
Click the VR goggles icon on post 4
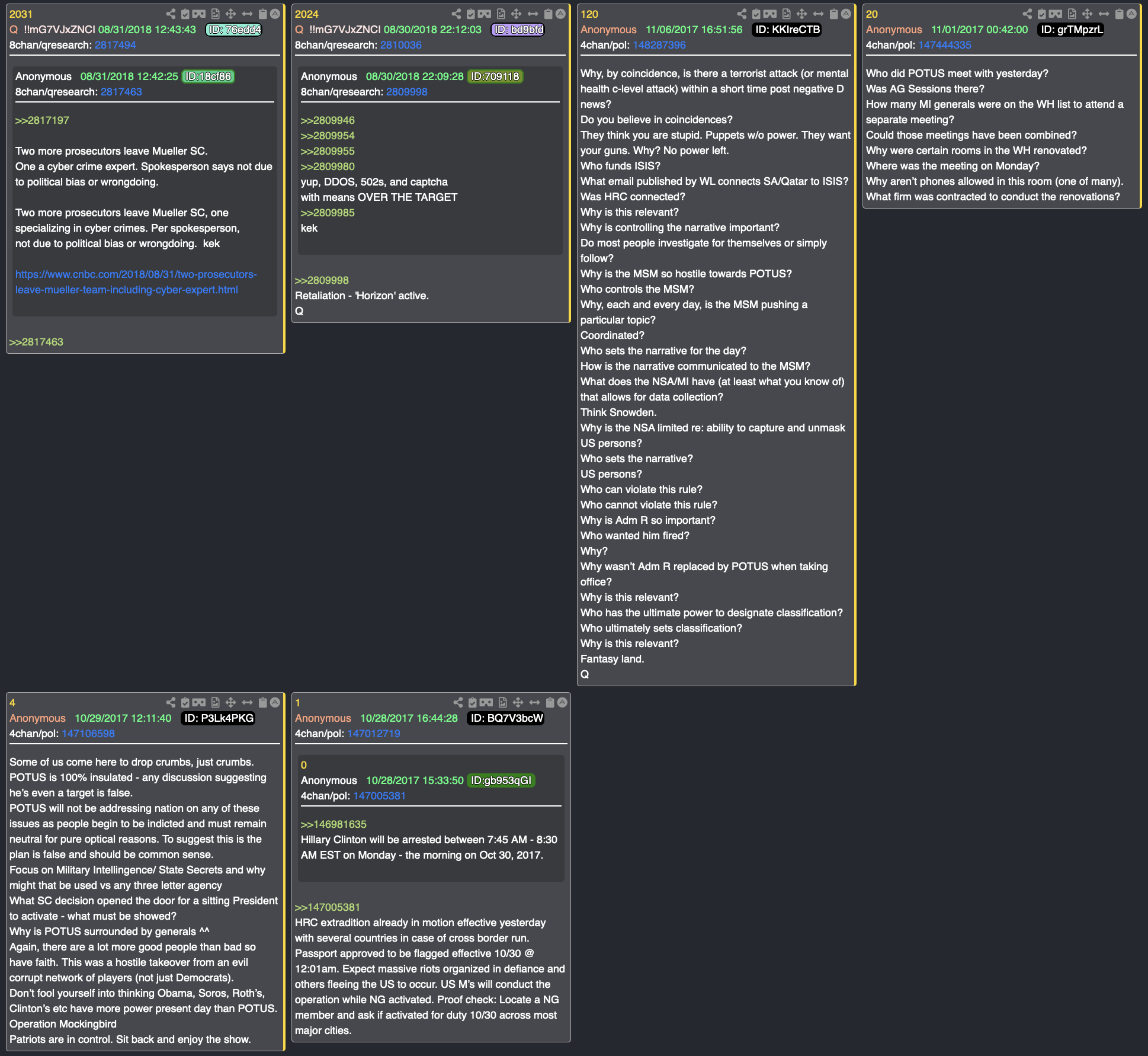199,702
